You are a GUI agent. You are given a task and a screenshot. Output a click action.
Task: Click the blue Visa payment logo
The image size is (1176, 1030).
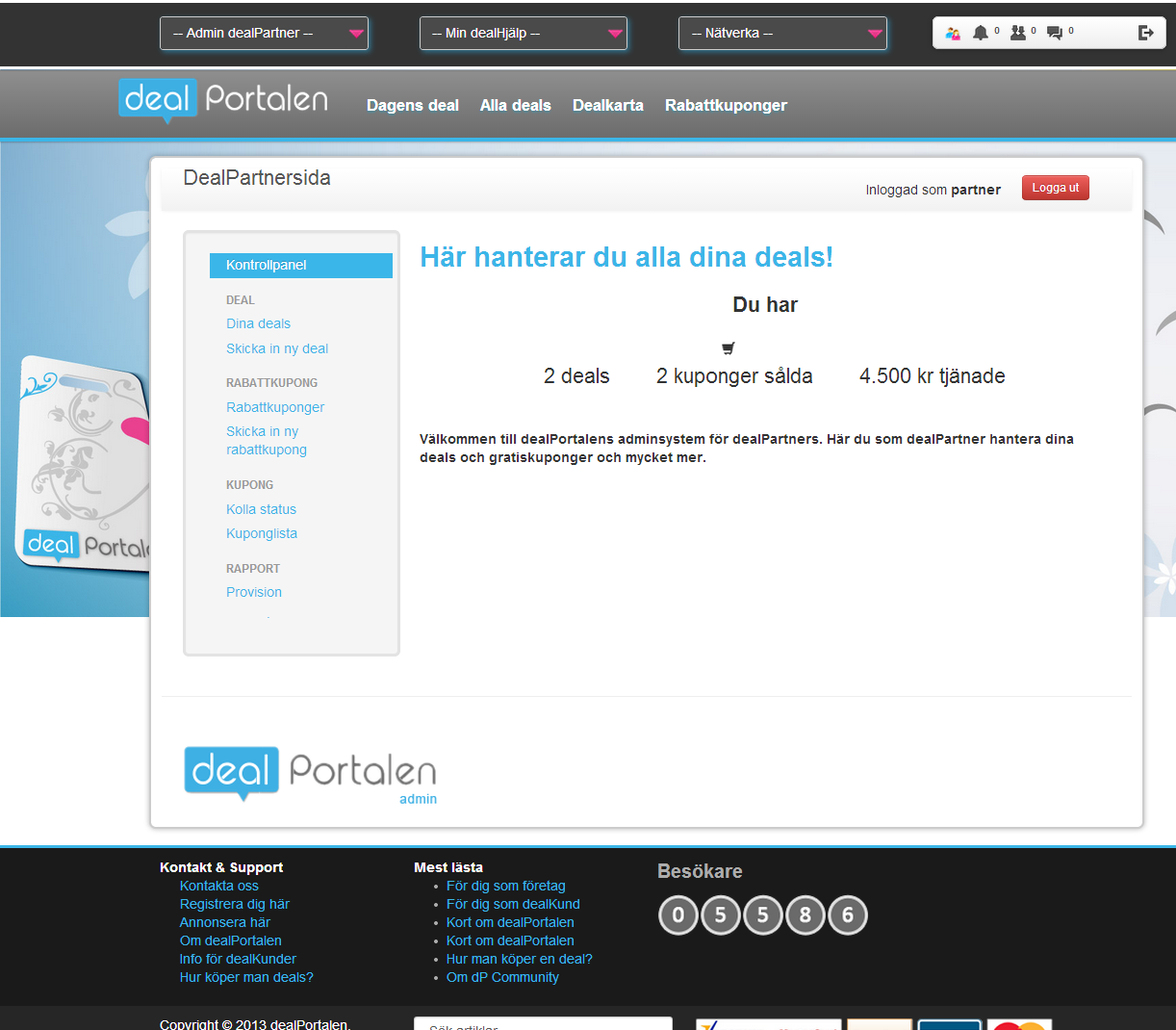[x=948, y=1025]
